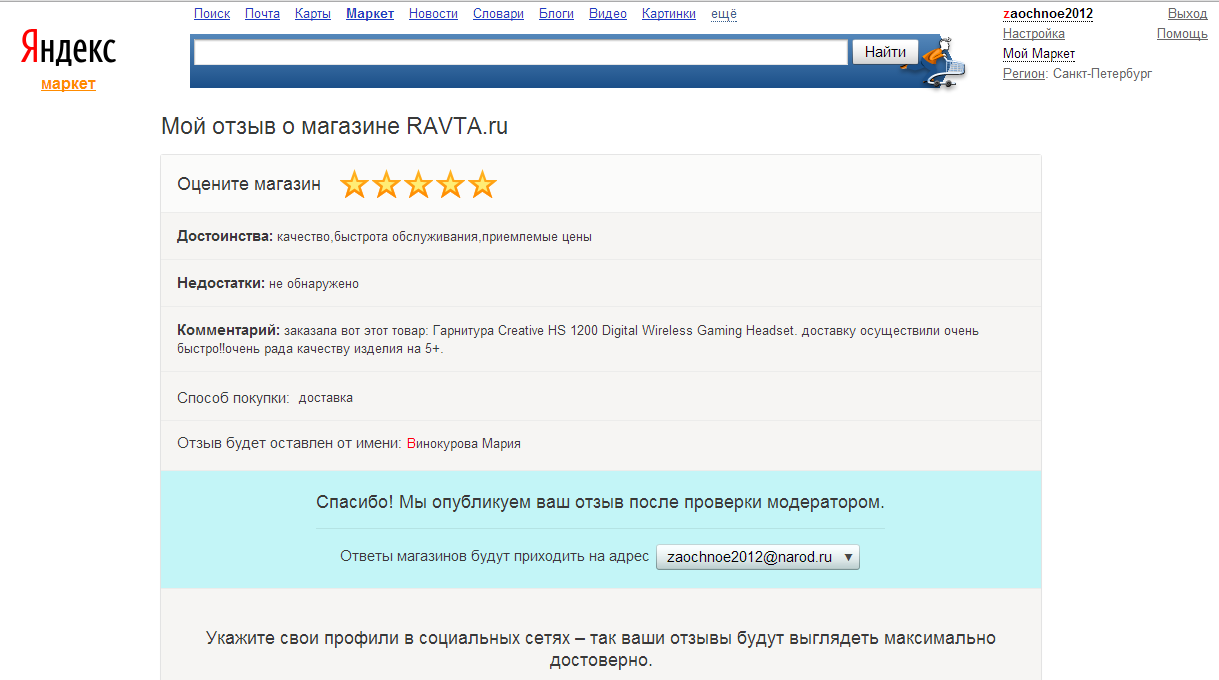The width and height of the screenshot is (1219, 680).
Task: Open the Поиск navigation link
Action: click(212, 14)
